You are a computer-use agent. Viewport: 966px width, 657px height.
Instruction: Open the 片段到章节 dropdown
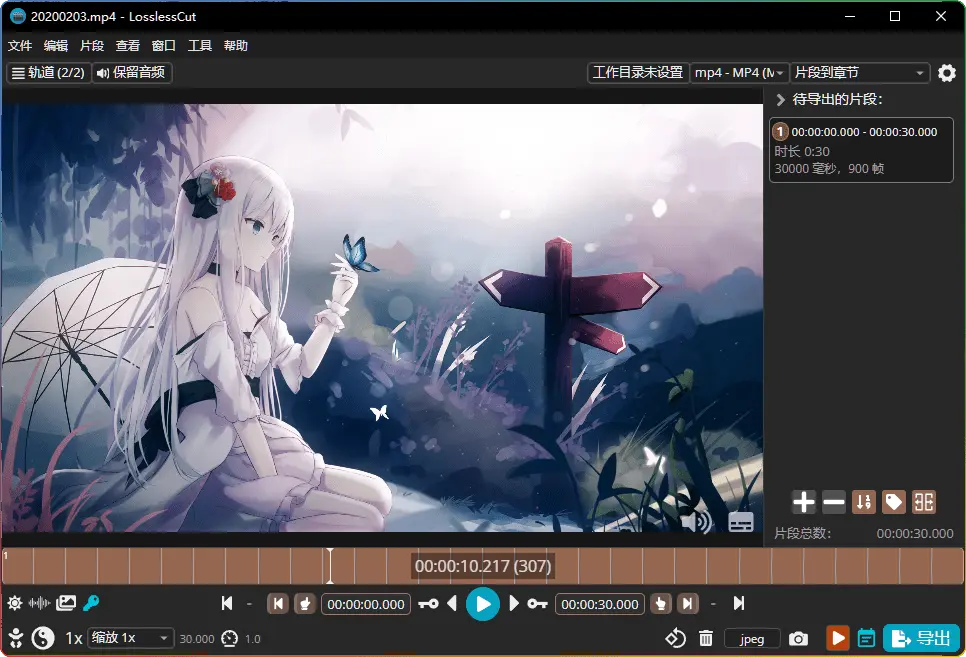[x=860, y=73]
